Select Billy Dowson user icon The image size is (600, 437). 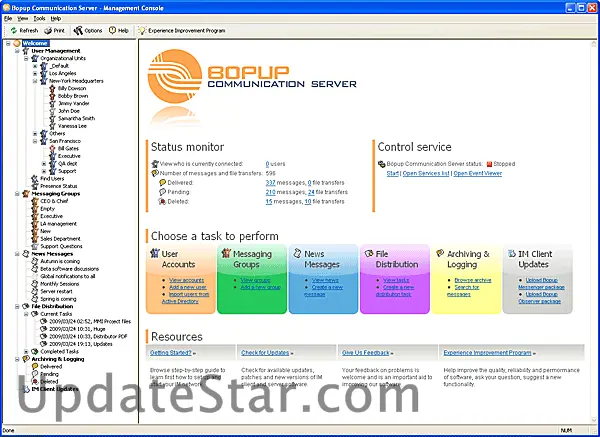(52, 88)
